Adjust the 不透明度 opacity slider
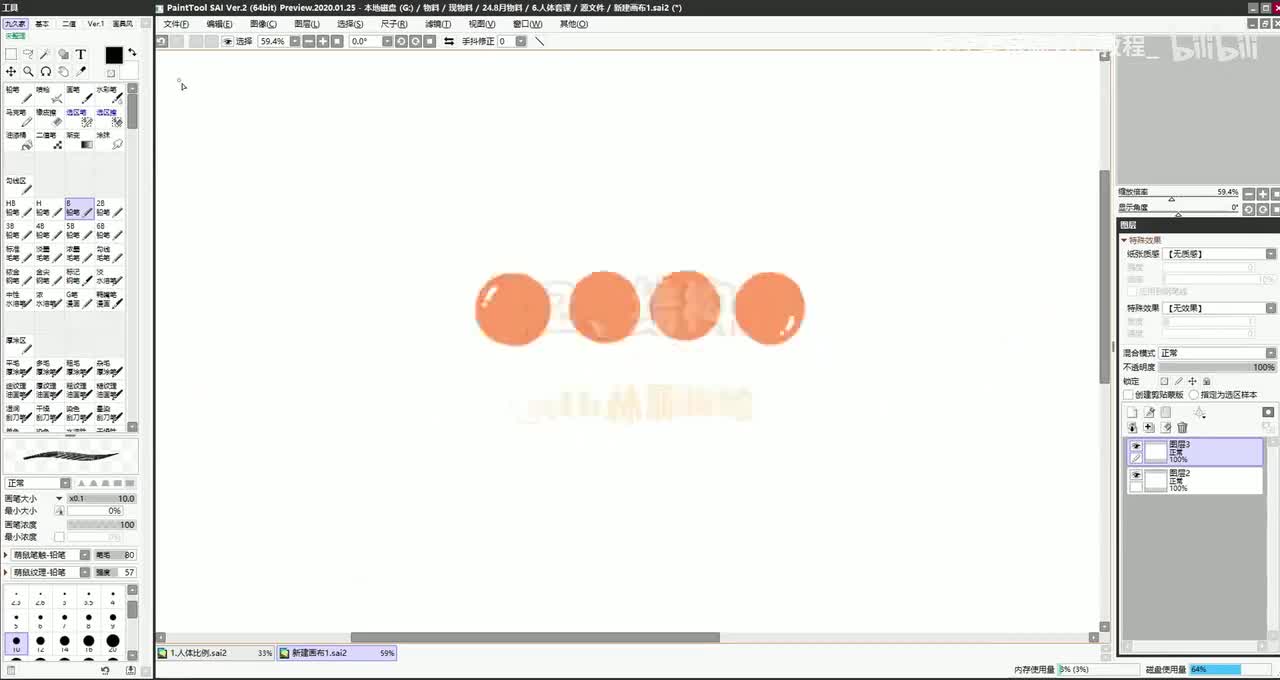1280x680 pixels. pos(1220,367)
